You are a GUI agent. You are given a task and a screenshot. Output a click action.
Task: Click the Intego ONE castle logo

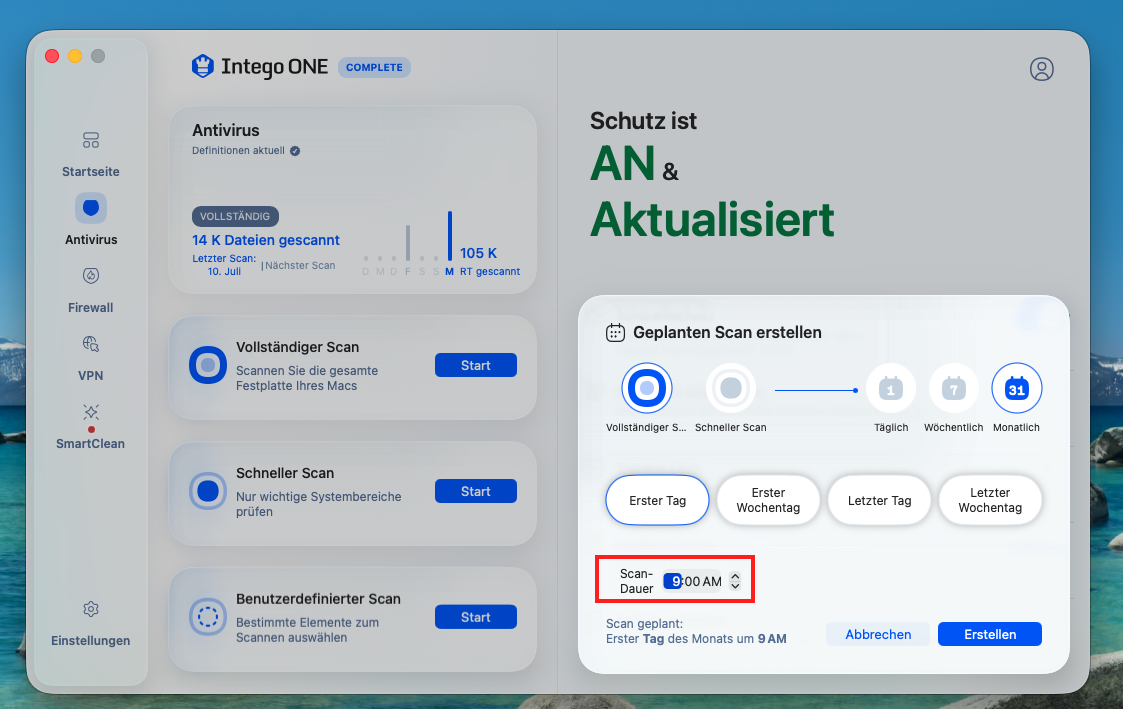(x=203, y=67)
